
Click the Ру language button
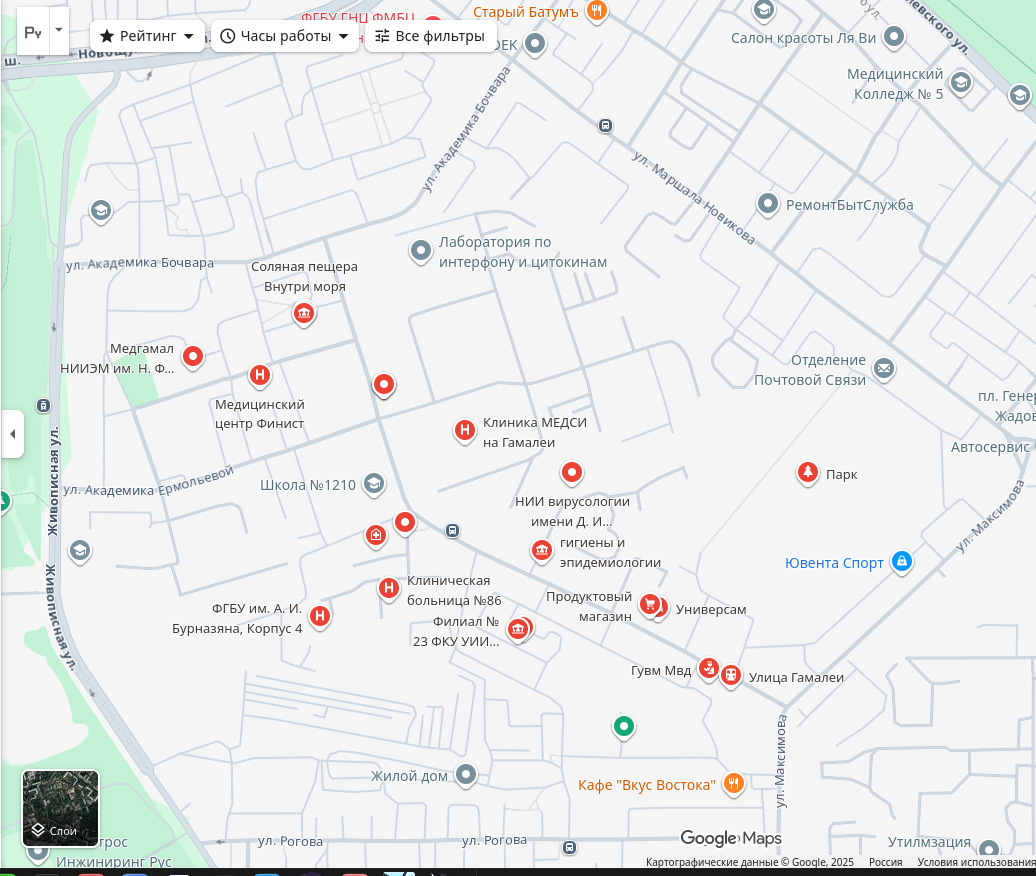coord(33,30)
